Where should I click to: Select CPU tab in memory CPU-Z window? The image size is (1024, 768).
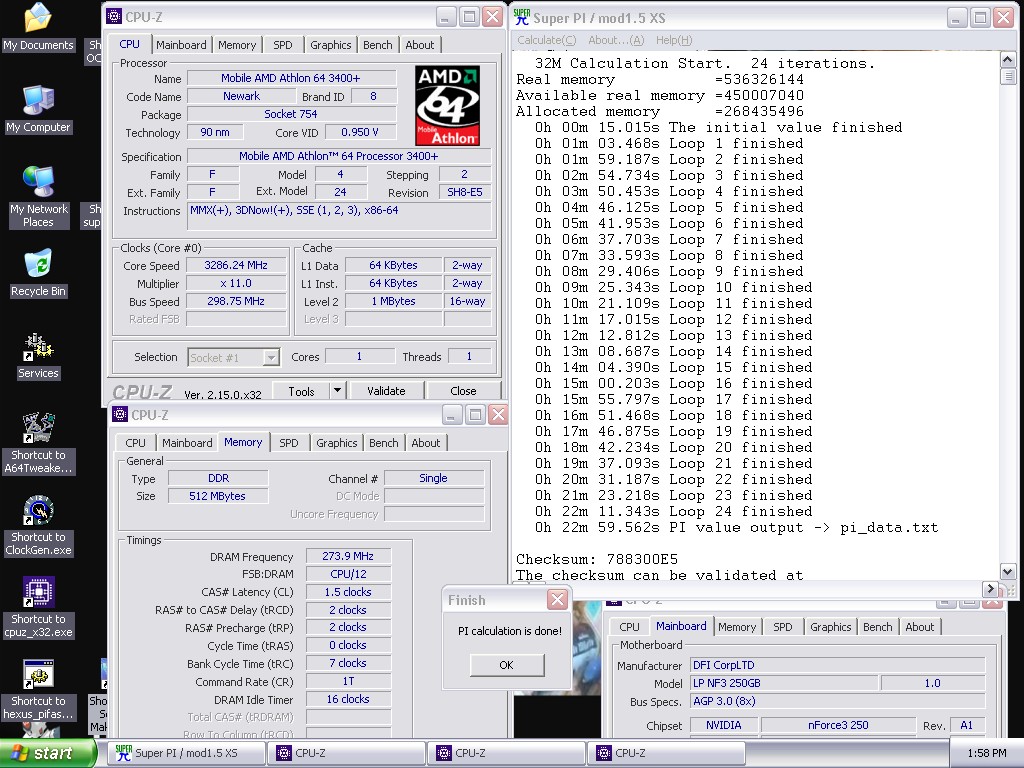point(135,443)
